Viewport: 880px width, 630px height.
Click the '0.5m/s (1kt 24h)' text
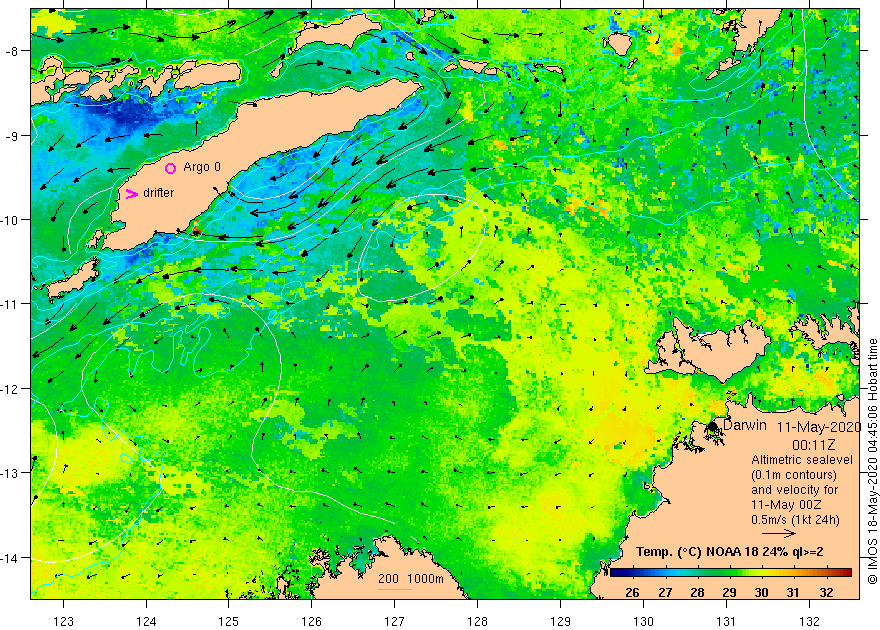[x=796, y=519]
